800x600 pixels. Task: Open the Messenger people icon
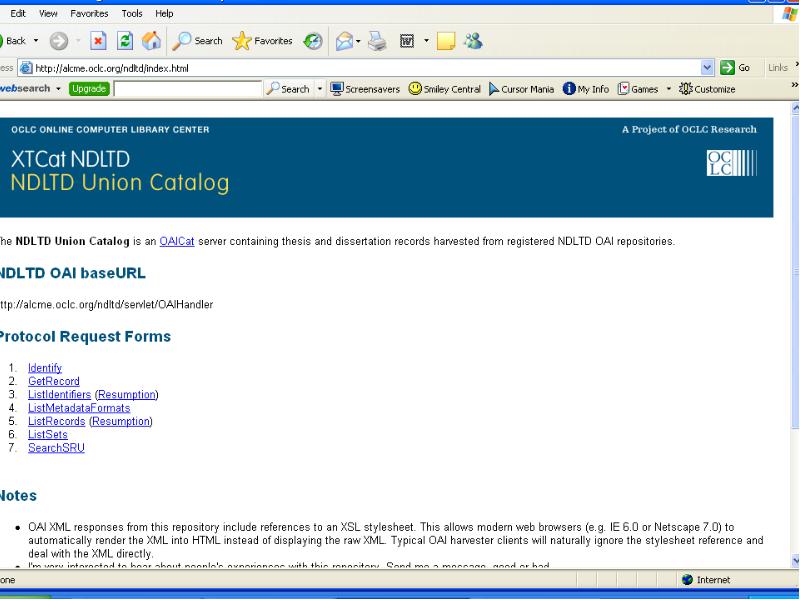tap(473, 41)
